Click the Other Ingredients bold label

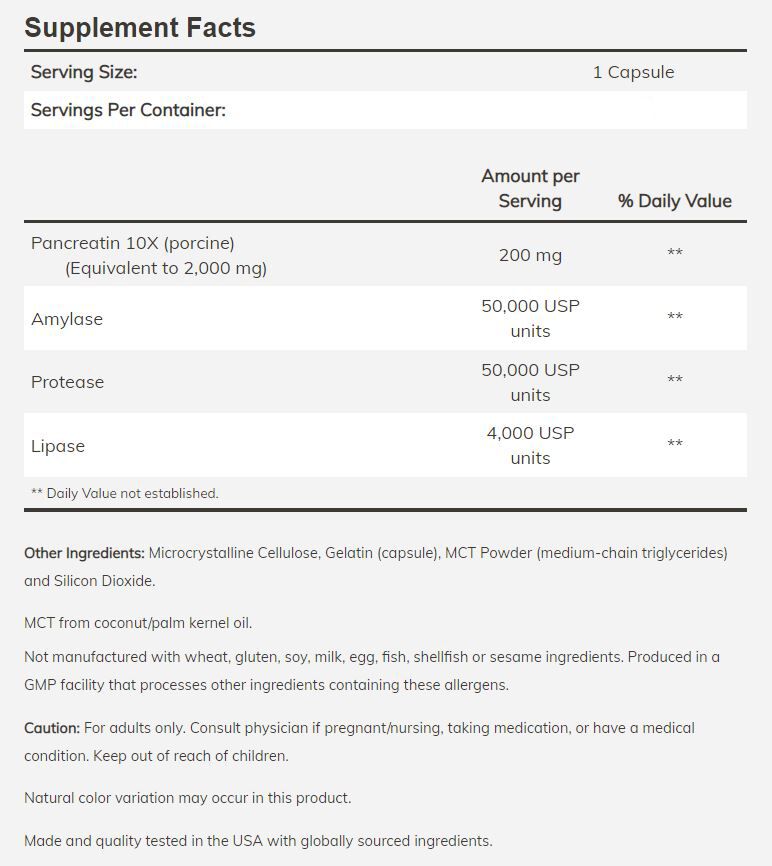tap(84, 553)
